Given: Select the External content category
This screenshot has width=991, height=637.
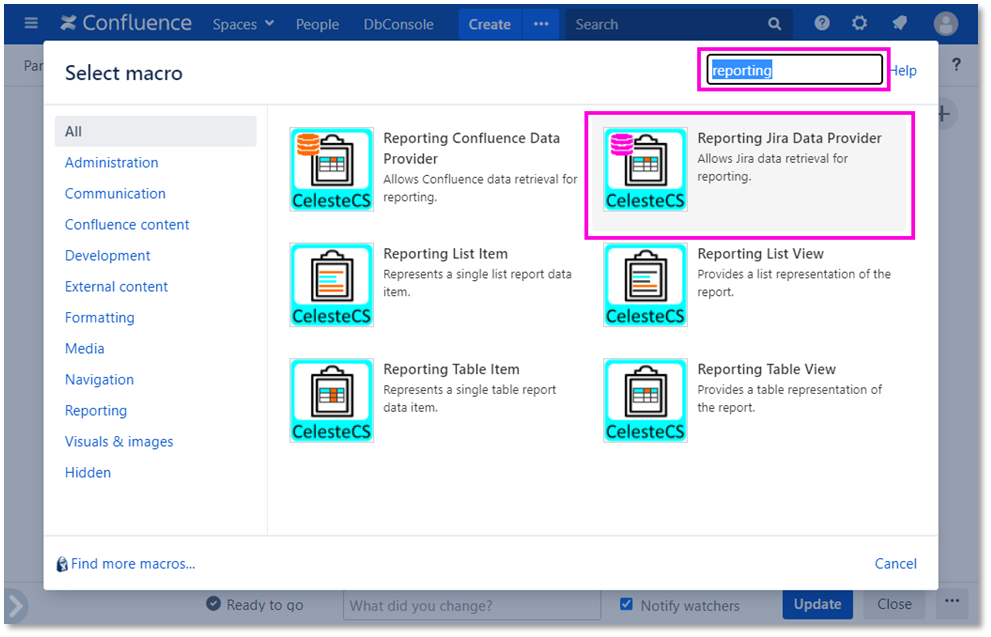Looking at the screenshot, I should point(116,286).
